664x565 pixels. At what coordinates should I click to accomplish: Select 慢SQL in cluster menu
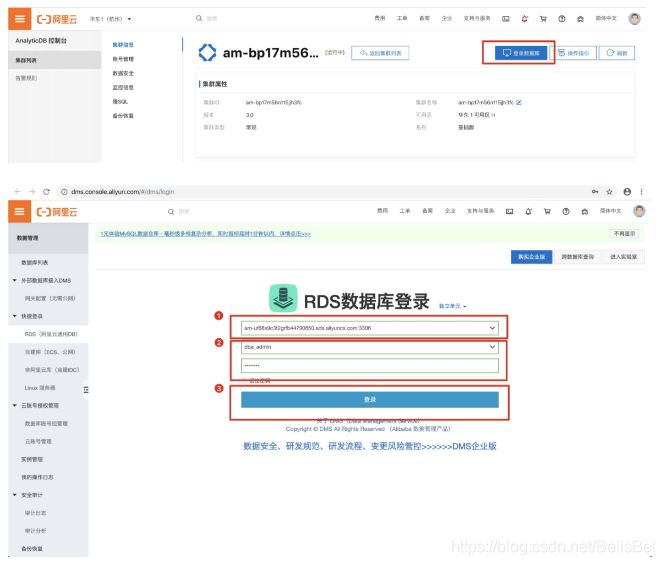click(x=120, y=102)
